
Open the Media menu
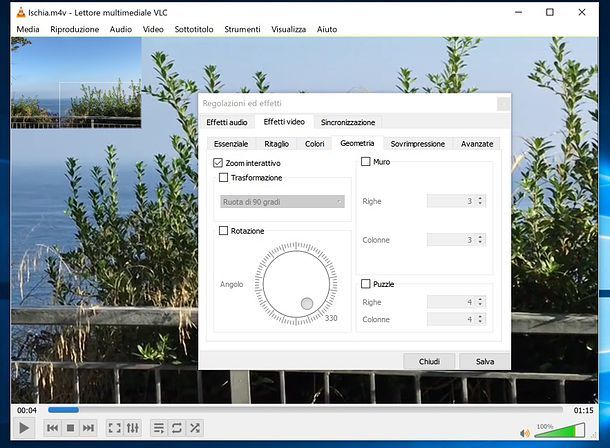(x=28, y=29)
